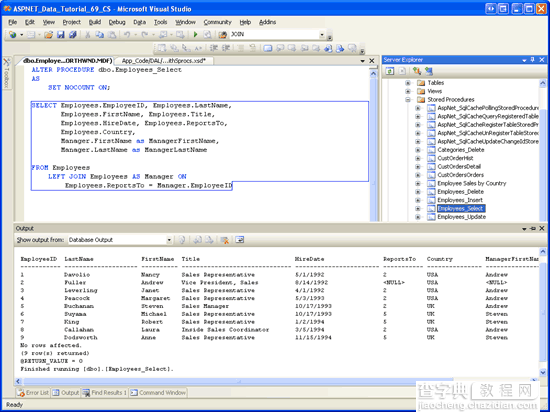Viewport: 550px width, 412px height.
Task: Open the active document list dropdown arrow
Action: 362,61
